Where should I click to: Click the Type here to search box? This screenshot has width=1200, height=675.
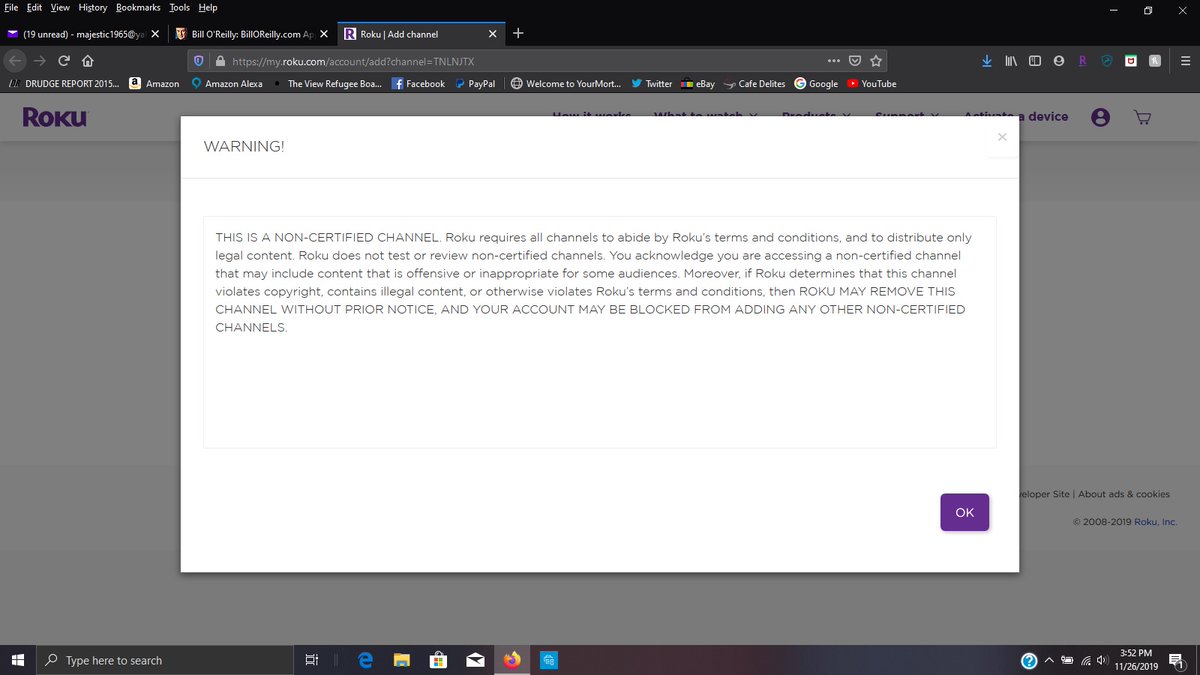165,660
